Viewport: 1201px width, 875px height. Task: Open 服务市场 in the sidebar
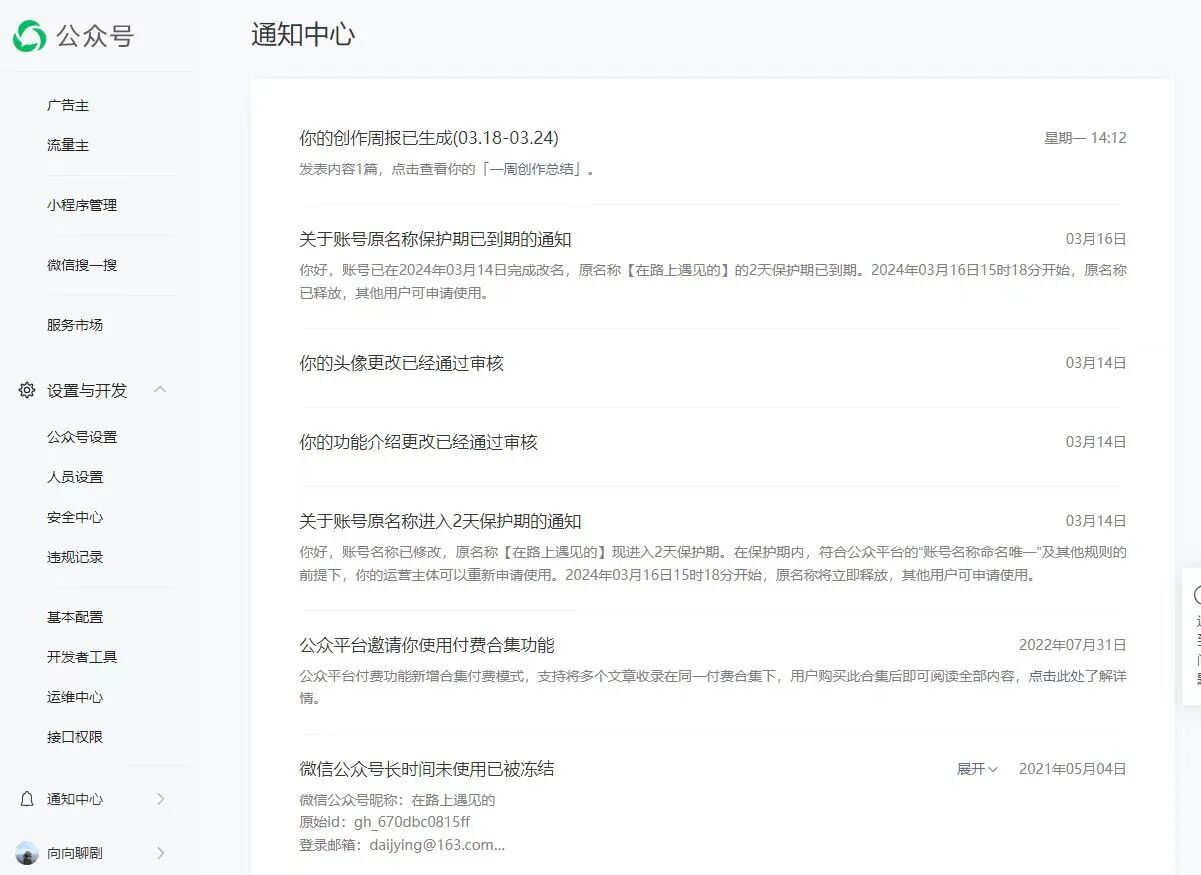[x=75, y=325]
